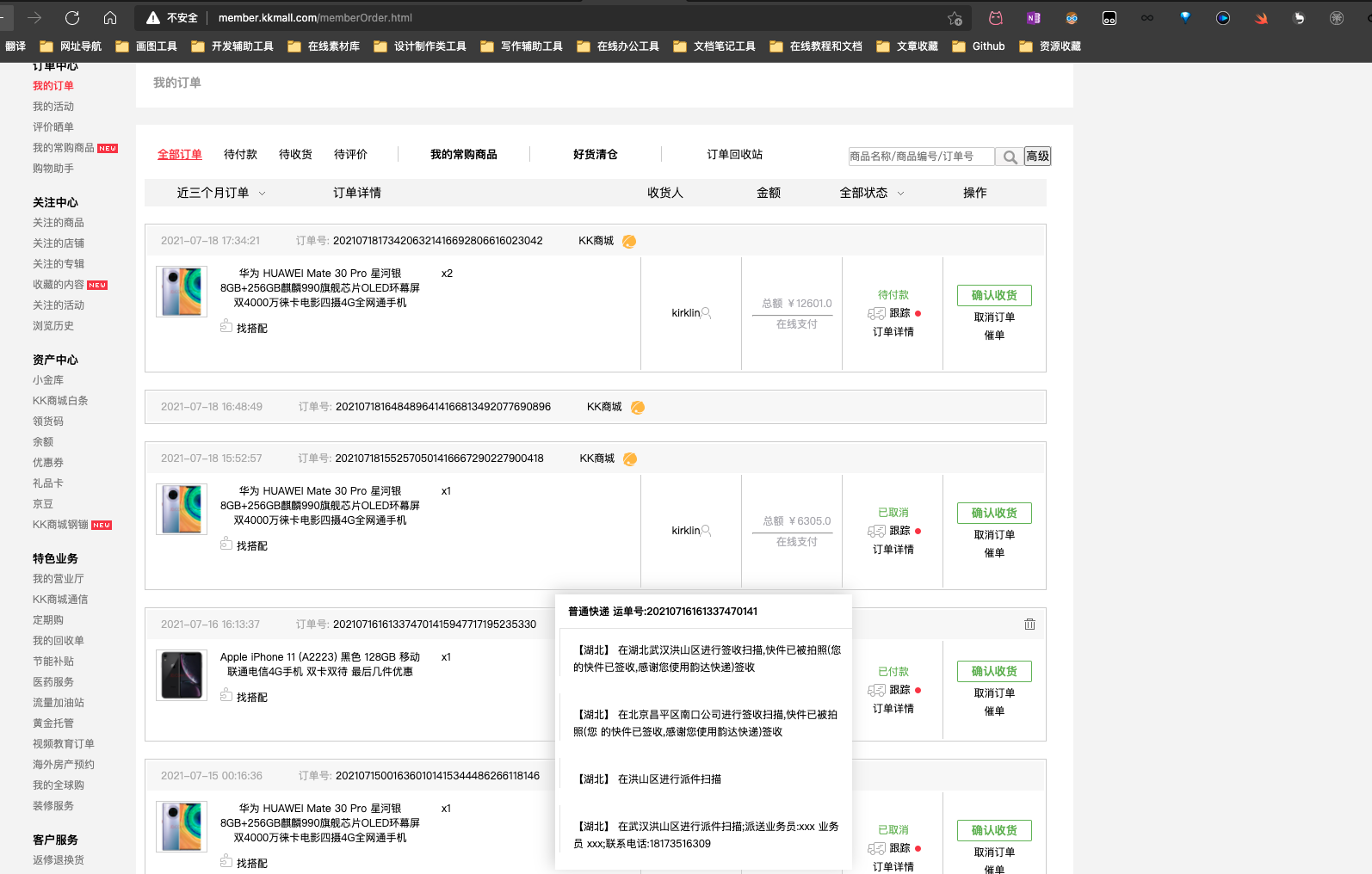Screen dimensions: 1372x874
Task: Switch to 待评价 tab
Action: [x=350, y=155]
